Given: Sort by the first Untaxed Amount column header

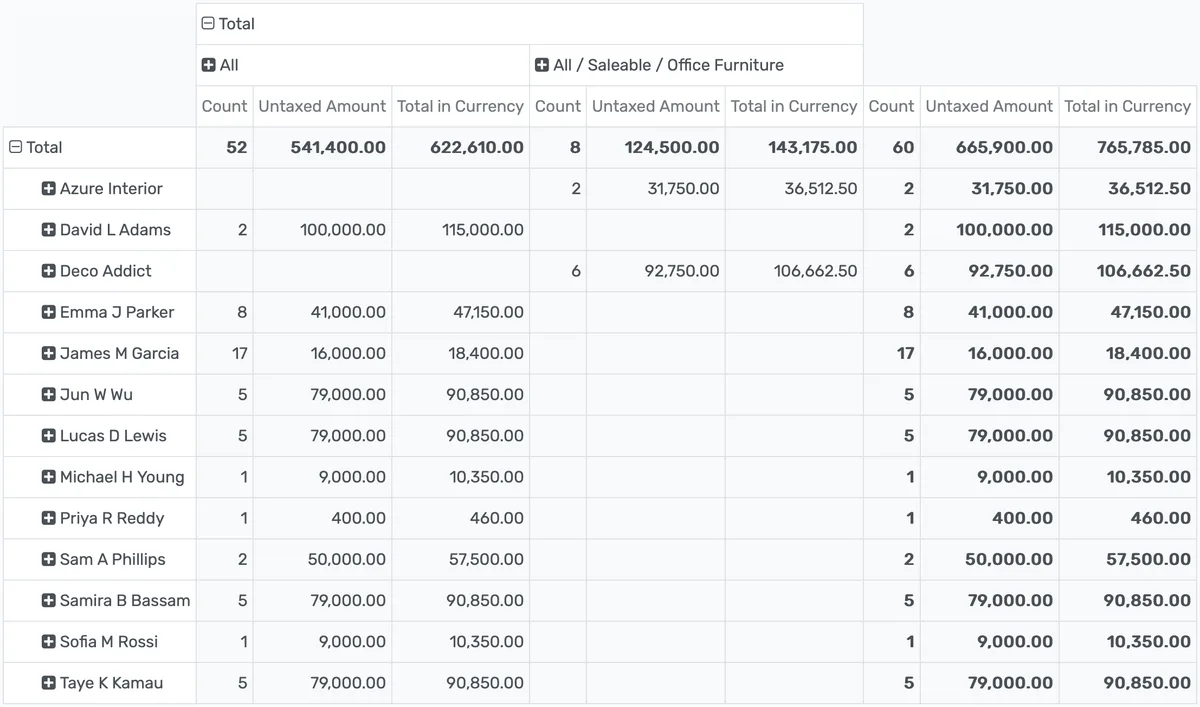Looking at the screenshot, I should (x=322, y=105).
